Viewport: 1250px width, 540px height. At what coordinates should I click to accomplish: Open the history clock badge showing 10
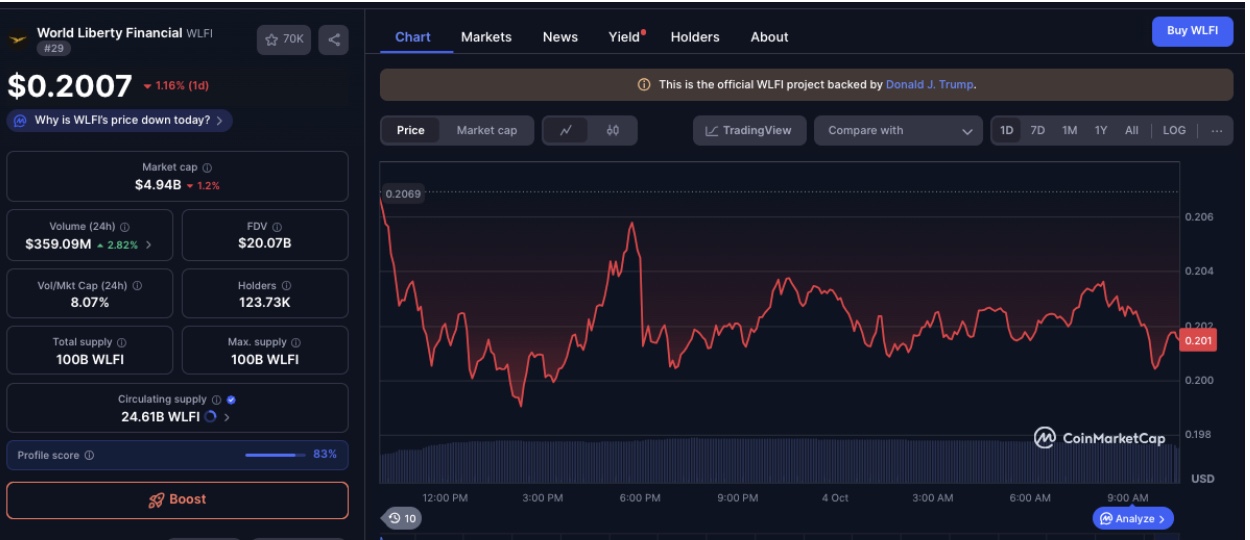pos(402,518)
